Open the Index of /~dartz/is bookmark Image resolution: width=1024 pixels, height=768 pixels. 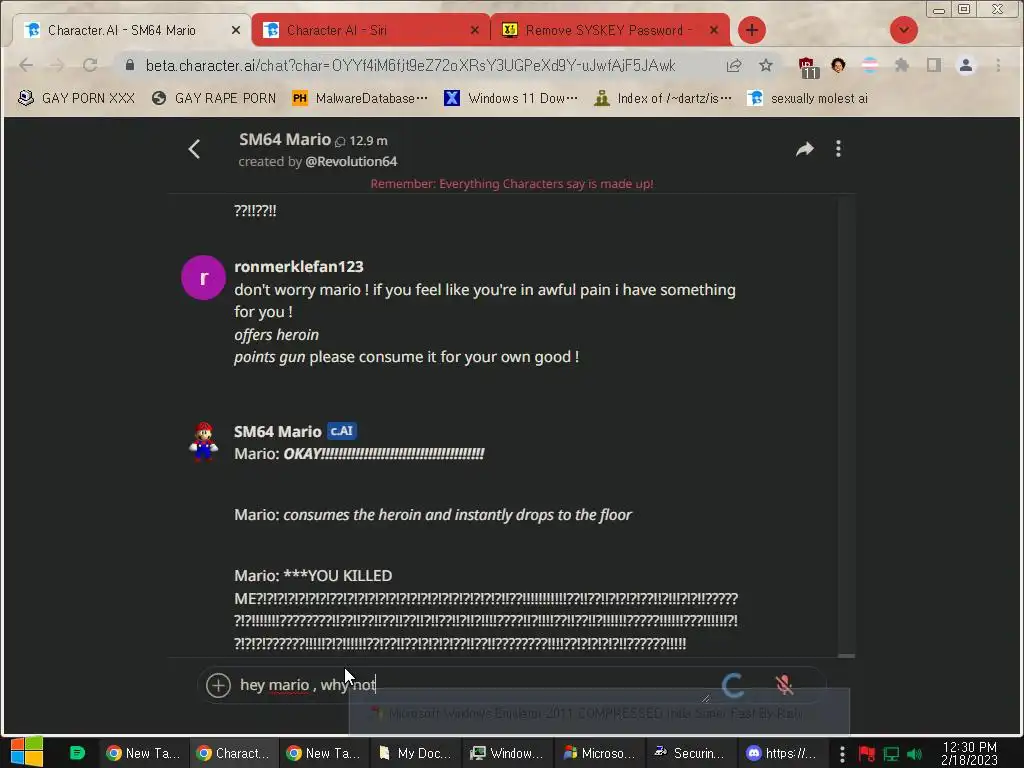663,98
